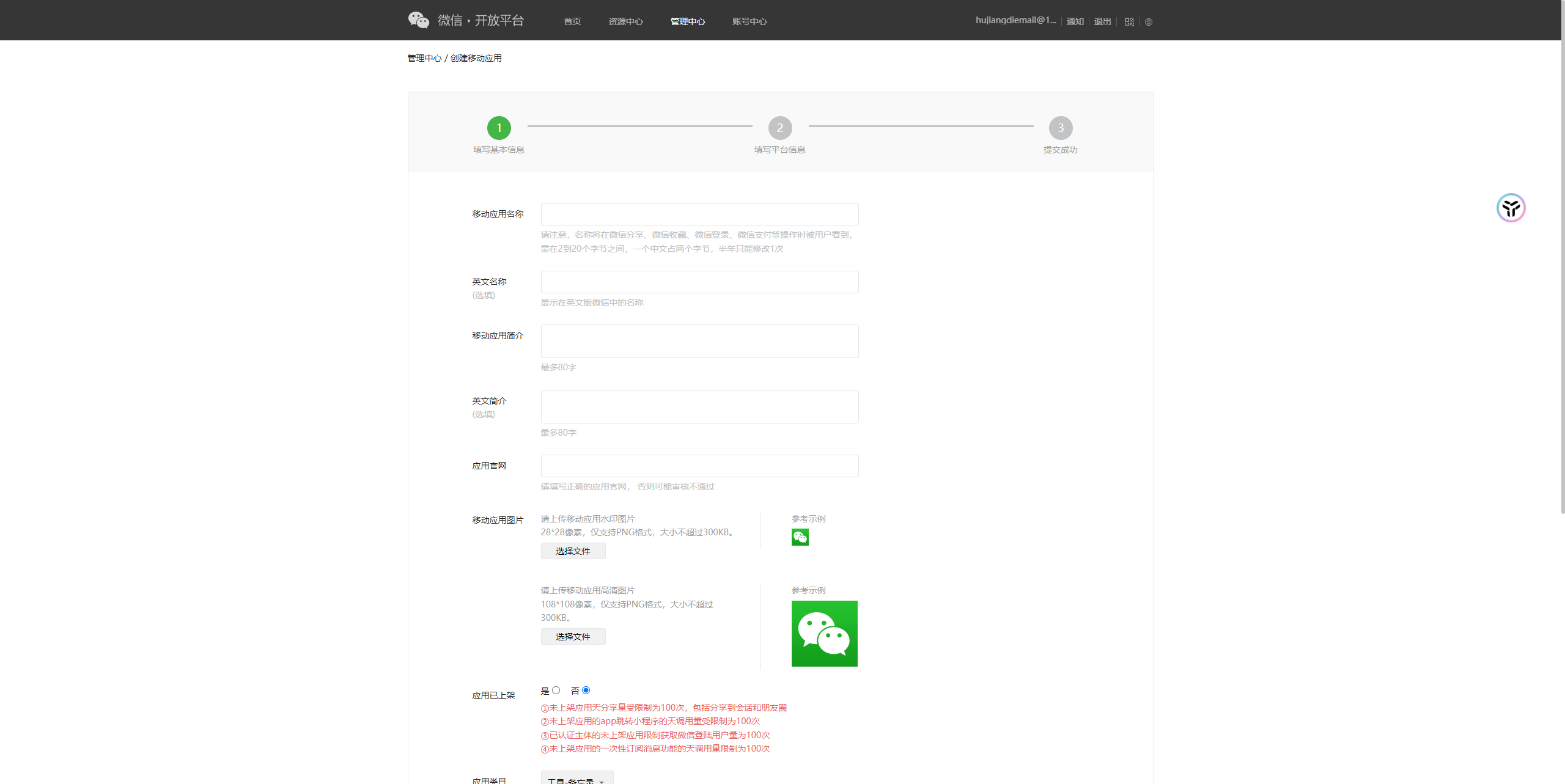Switch to the 首页 navigation tab
1565x784 pixels.
coord(572,21)
